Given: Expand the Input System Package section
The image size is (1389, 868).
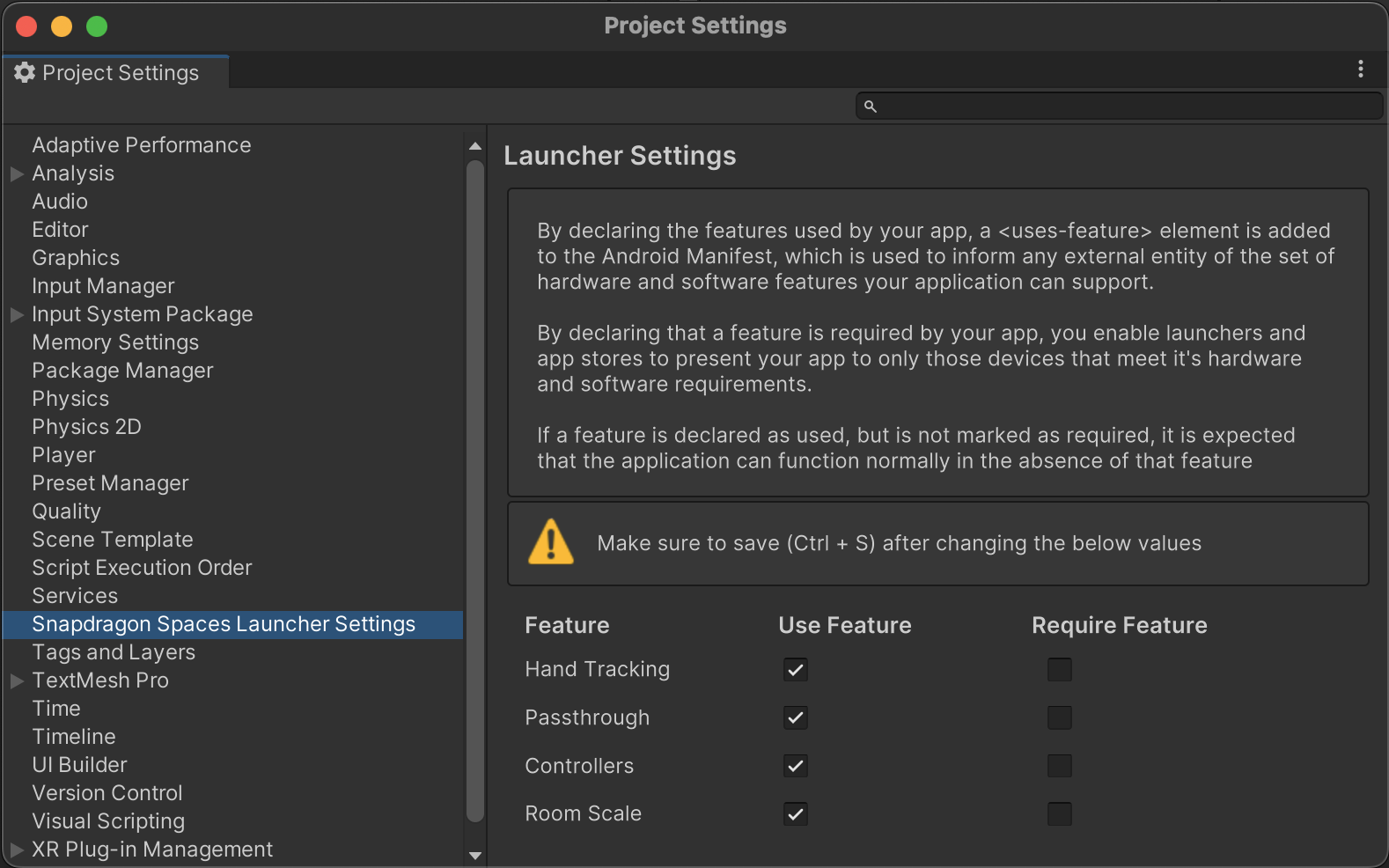Looking at the screenshot, I should tap(17, 315).
